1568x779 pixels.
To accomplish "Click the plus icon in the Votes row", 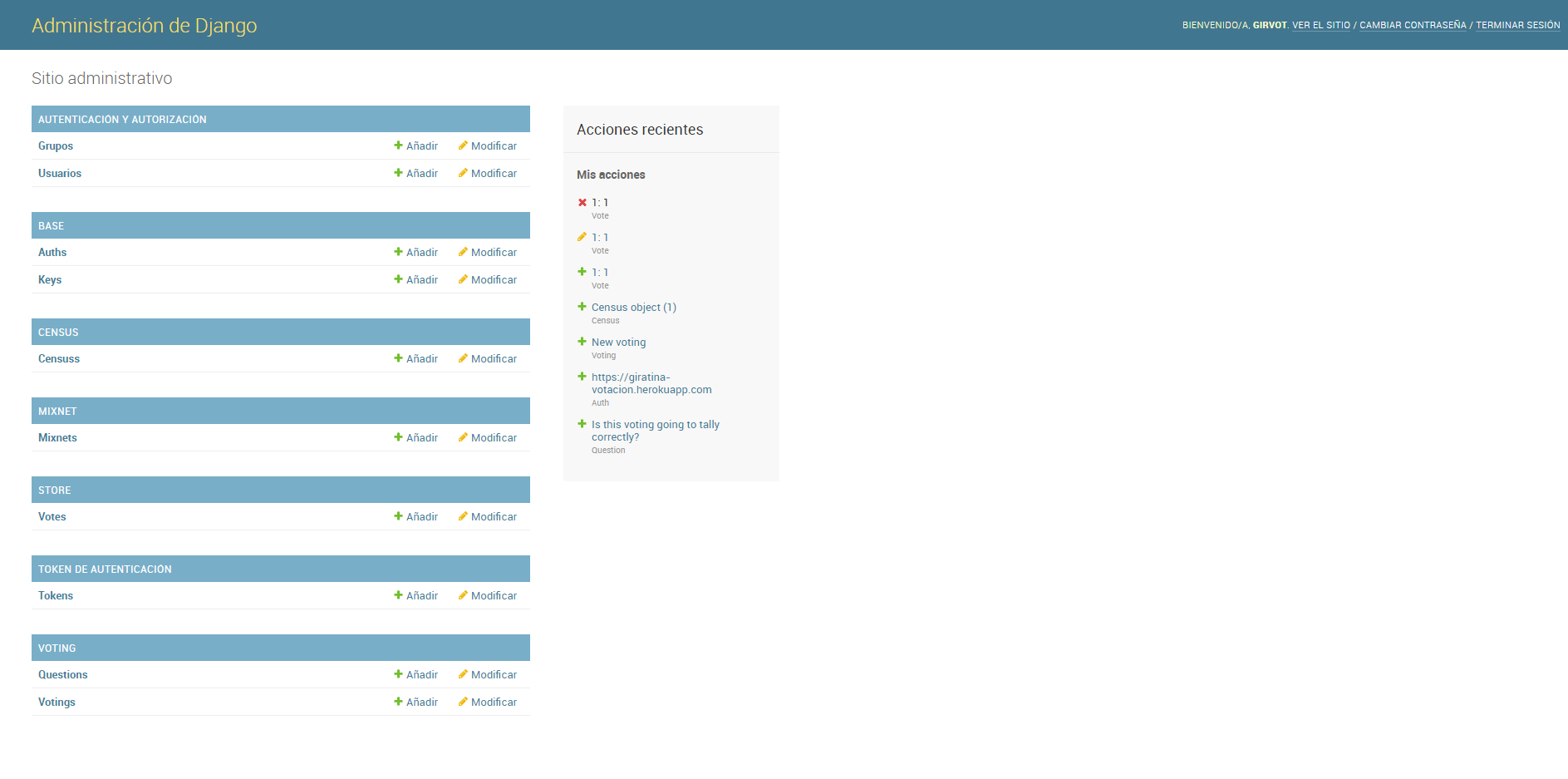I will (398, 516).
